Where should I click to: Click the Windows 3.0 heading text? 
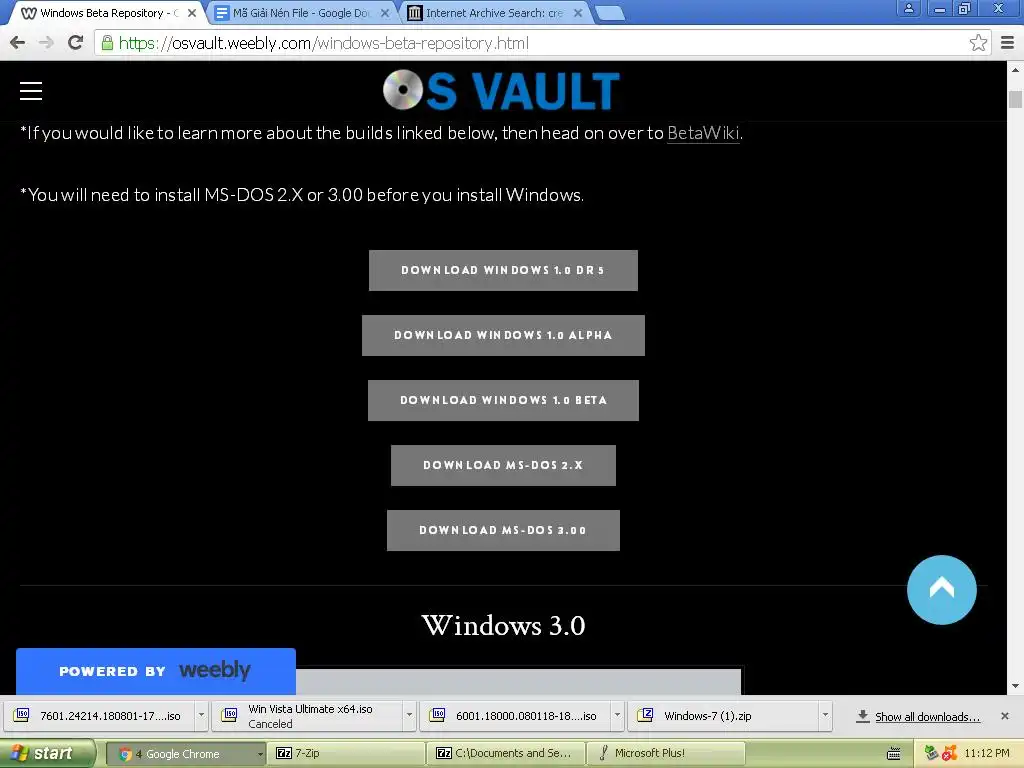click(x=503, y=625)
